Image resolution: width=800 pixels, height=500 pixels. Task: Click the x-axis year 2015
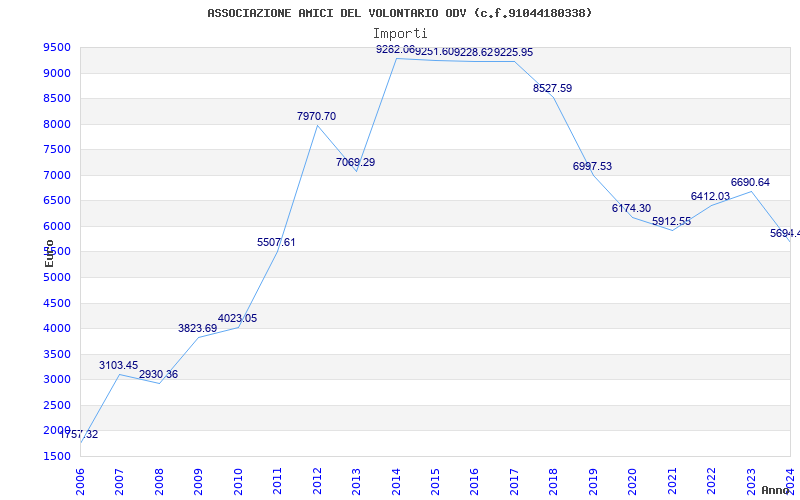tap(435, 482)
